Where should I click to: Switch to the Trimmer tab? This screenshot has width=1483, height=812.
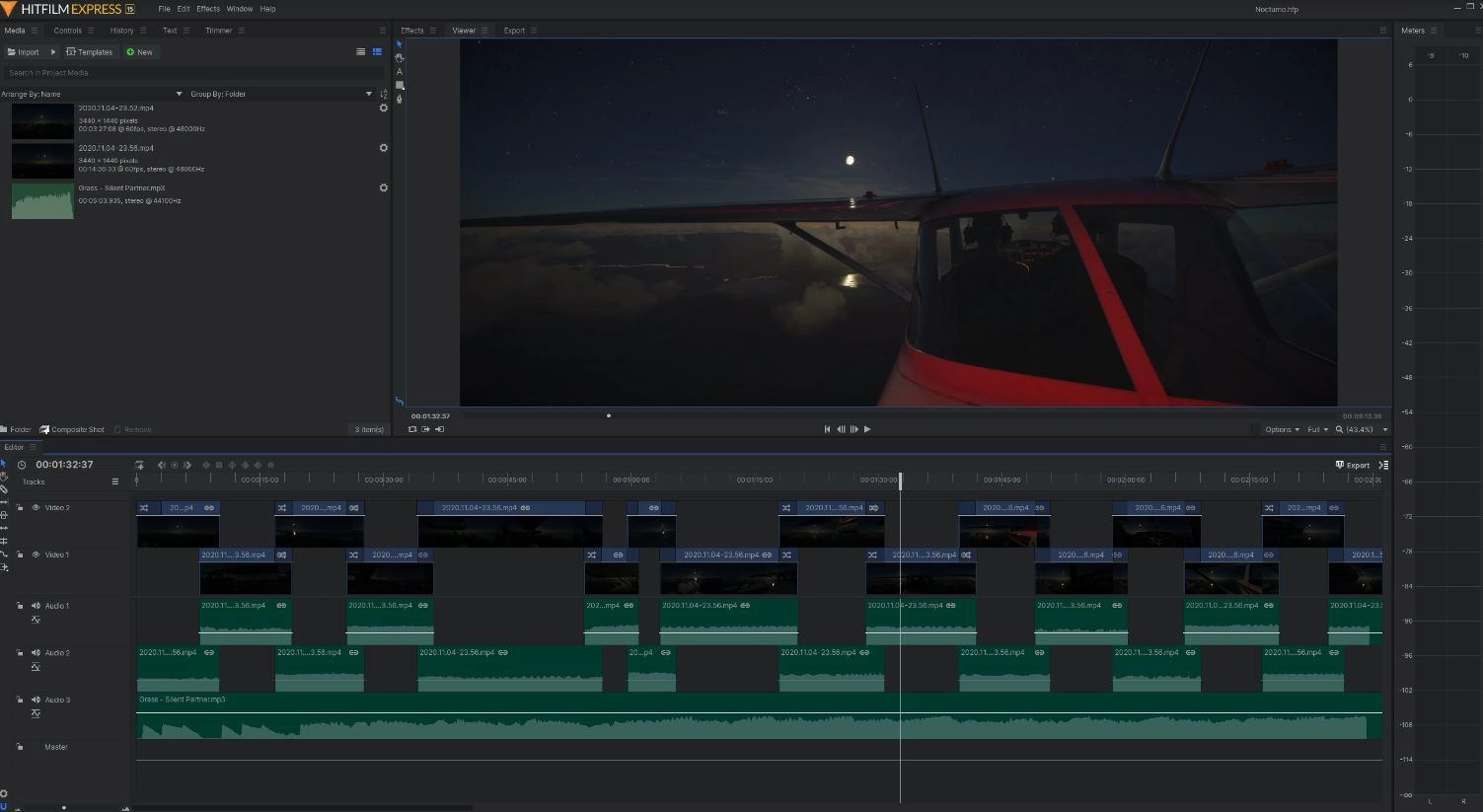218,31
